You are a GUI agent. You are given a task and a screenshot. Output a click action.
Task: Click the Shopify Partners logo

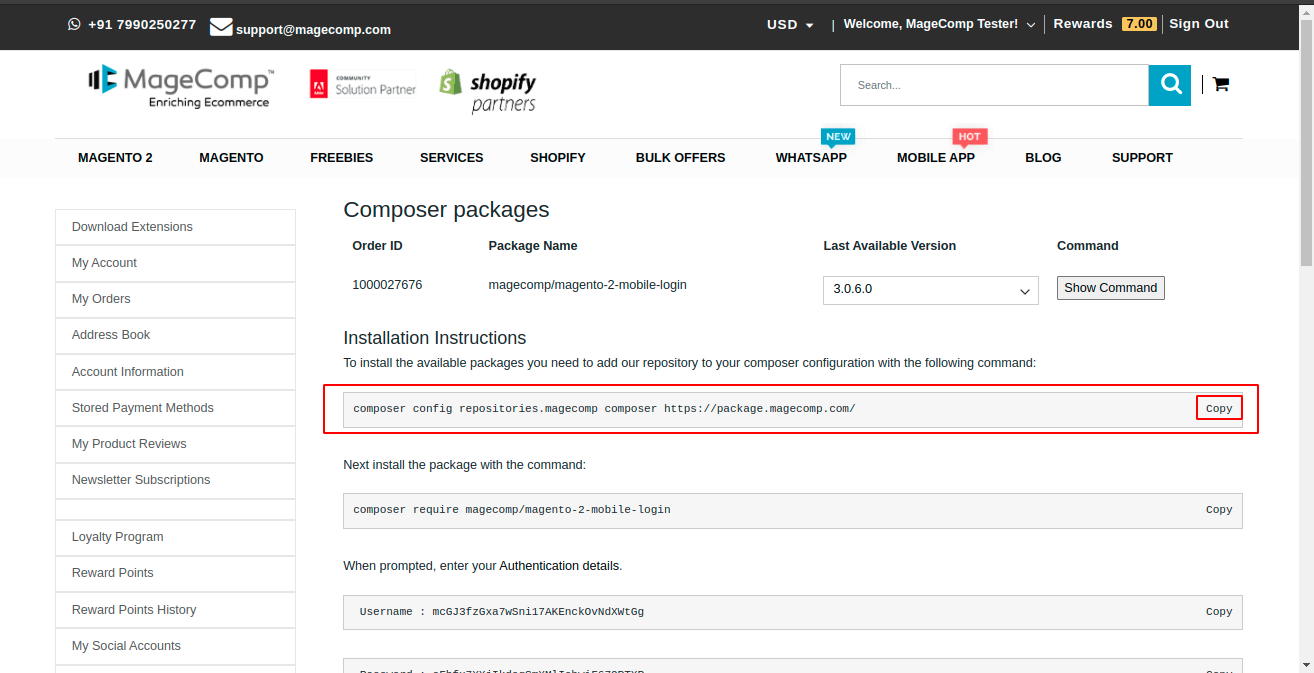pos(488,90)
